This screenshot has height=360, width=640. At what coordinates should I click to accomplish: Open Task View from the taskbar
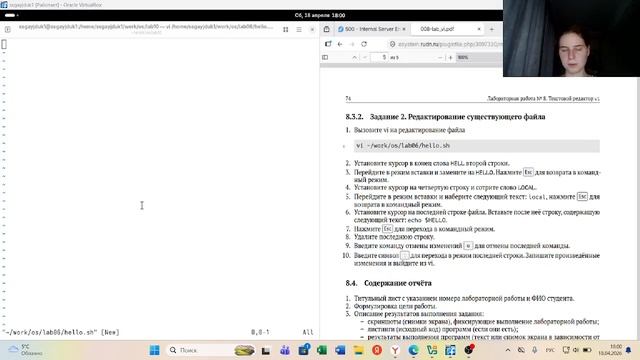tap(266, 350)
